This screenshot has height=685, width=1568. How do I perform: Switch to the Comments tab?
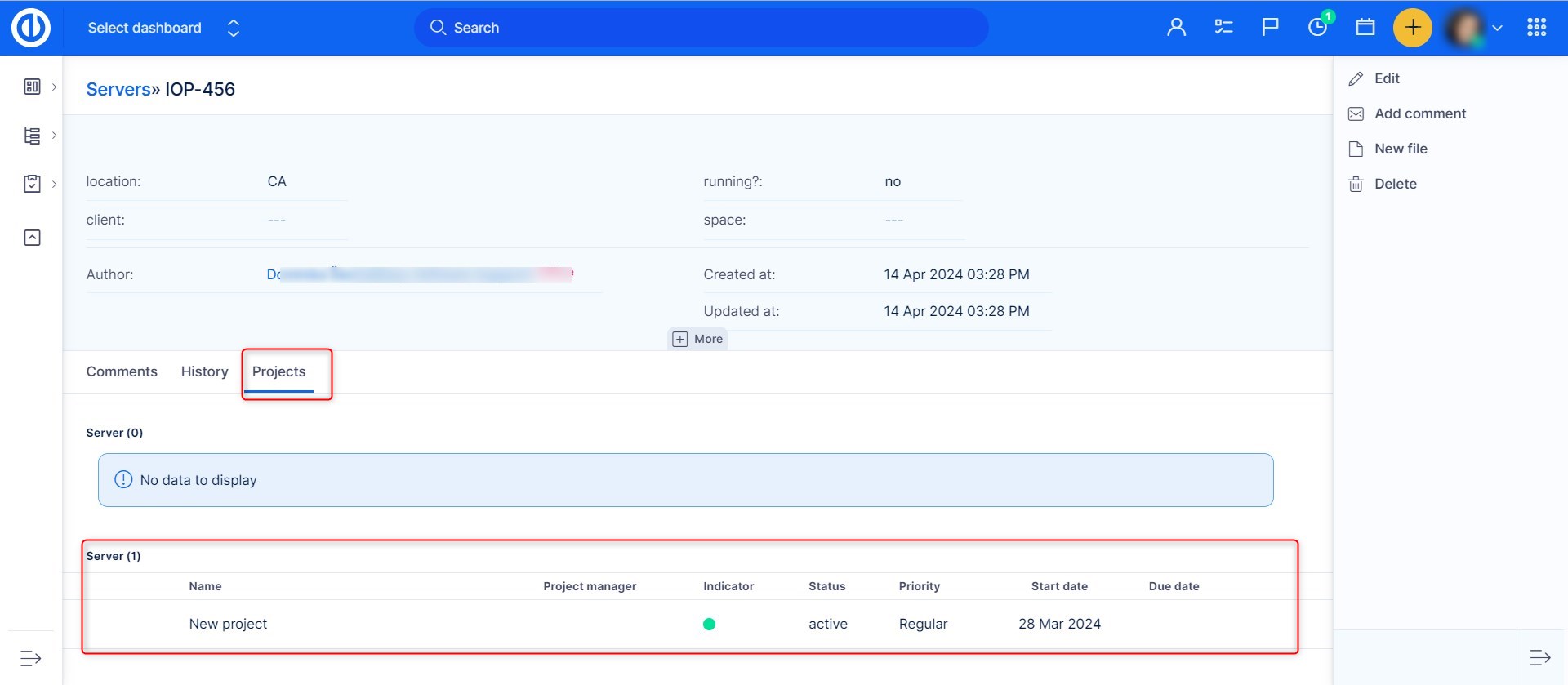pyautogui.click(x=122, y=371)
